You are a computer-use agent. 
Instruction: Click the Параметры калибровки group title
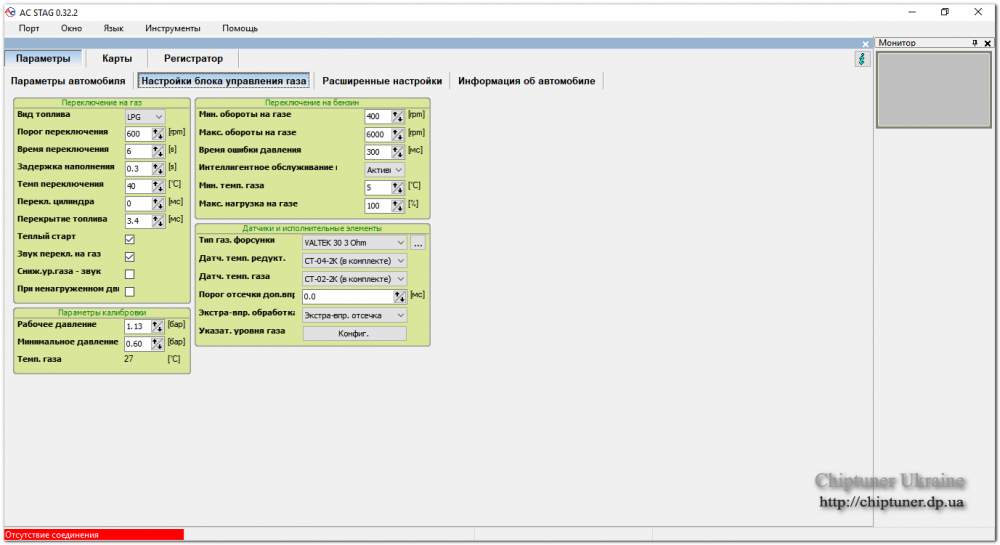(102, 312)
